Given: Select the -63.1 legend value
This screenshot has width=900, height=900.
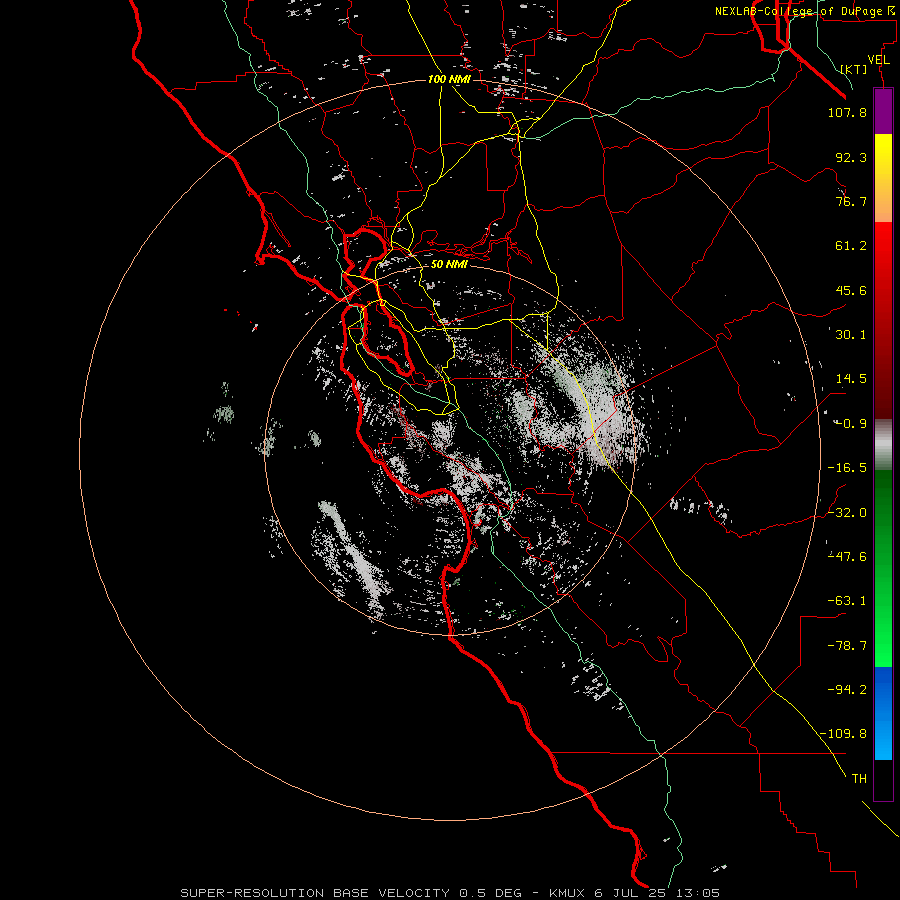Looking at the screenshot, I should (x=847, y=601).
